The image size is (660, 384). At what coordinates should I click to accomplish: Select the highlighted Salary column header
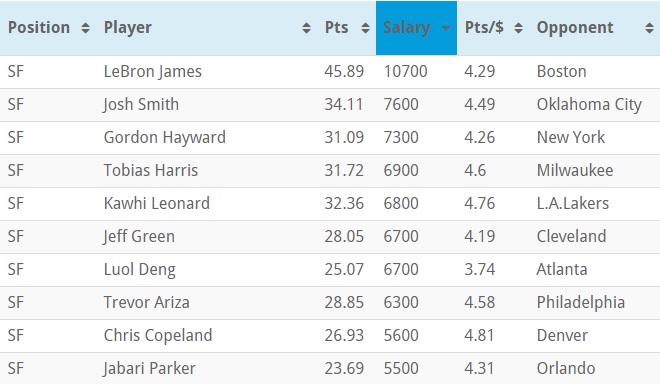tap(416, 28)
